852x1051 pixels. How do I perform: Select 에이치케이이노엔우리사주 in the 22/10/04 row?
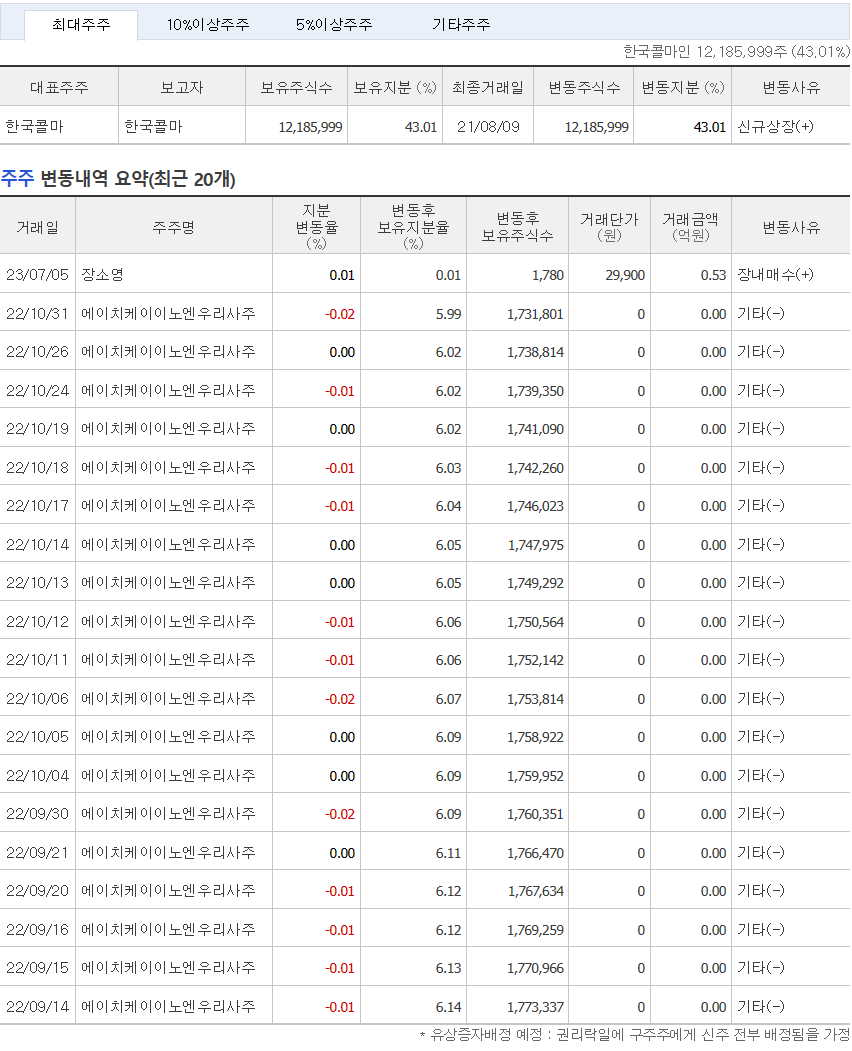[168, 776]
